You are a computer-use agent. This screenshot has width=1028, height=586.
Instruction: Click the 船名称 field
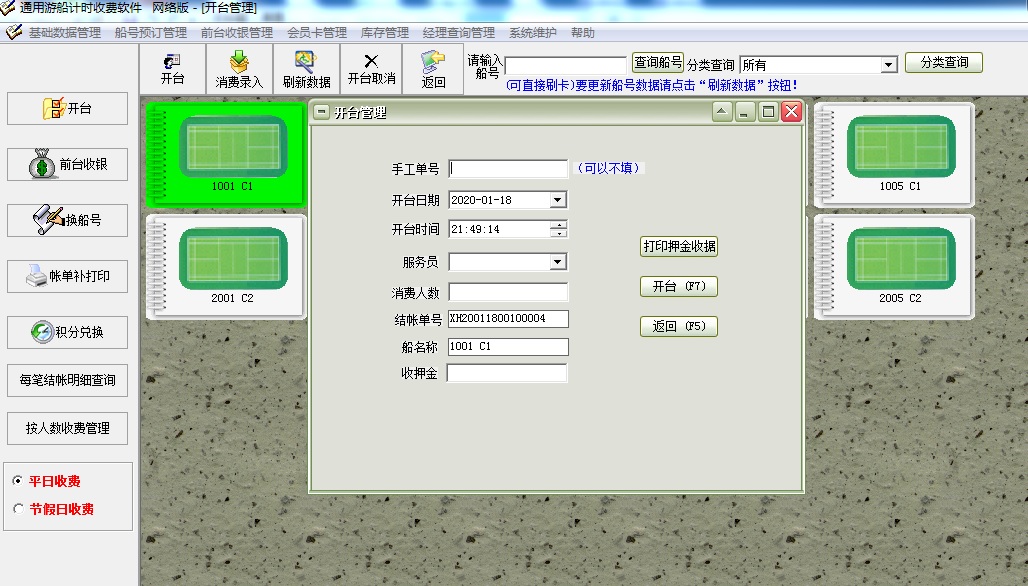[508, 346]
